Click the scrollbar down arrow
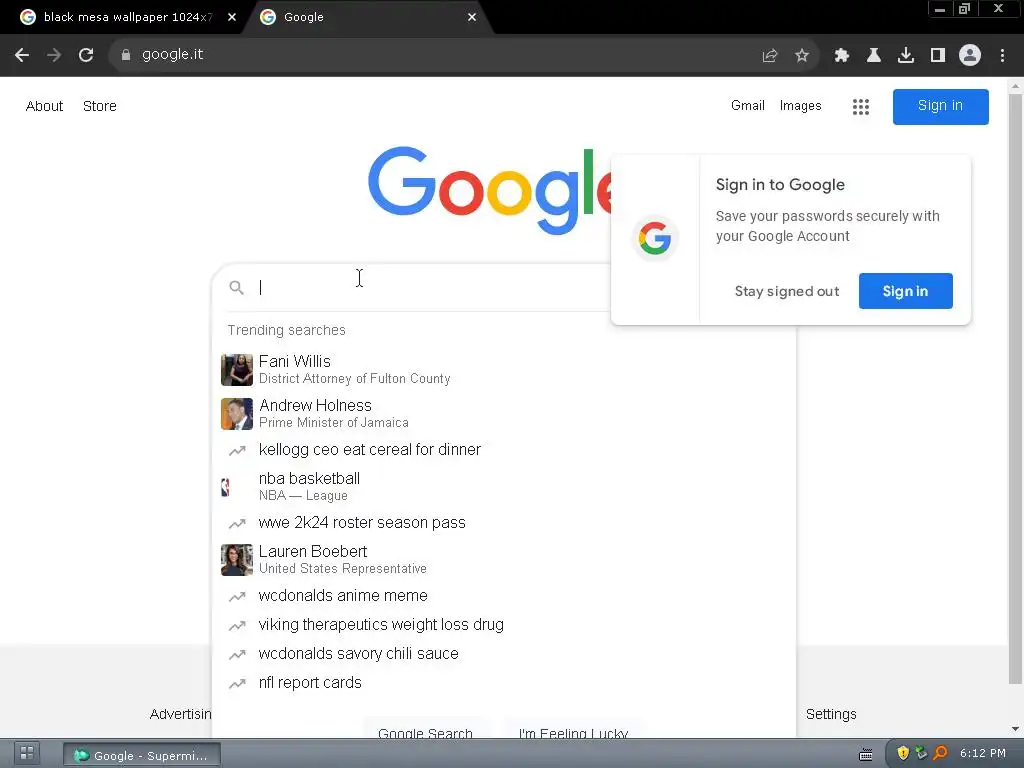 pyautogui.click(x=1016, y=729)
